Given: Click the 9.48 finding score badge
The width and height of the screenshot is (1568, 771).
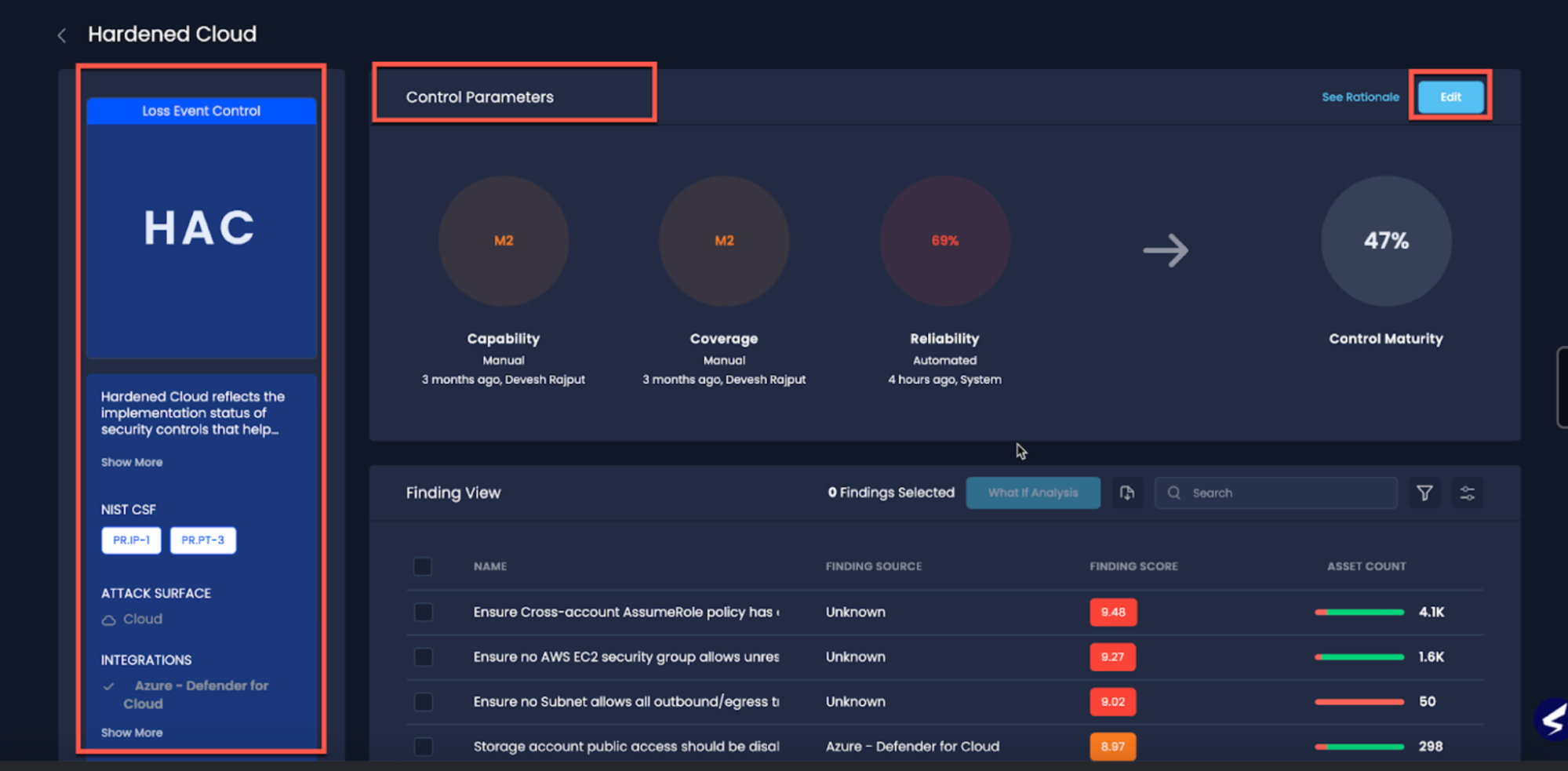Looking at the screenshot, I should point(1112,612).
